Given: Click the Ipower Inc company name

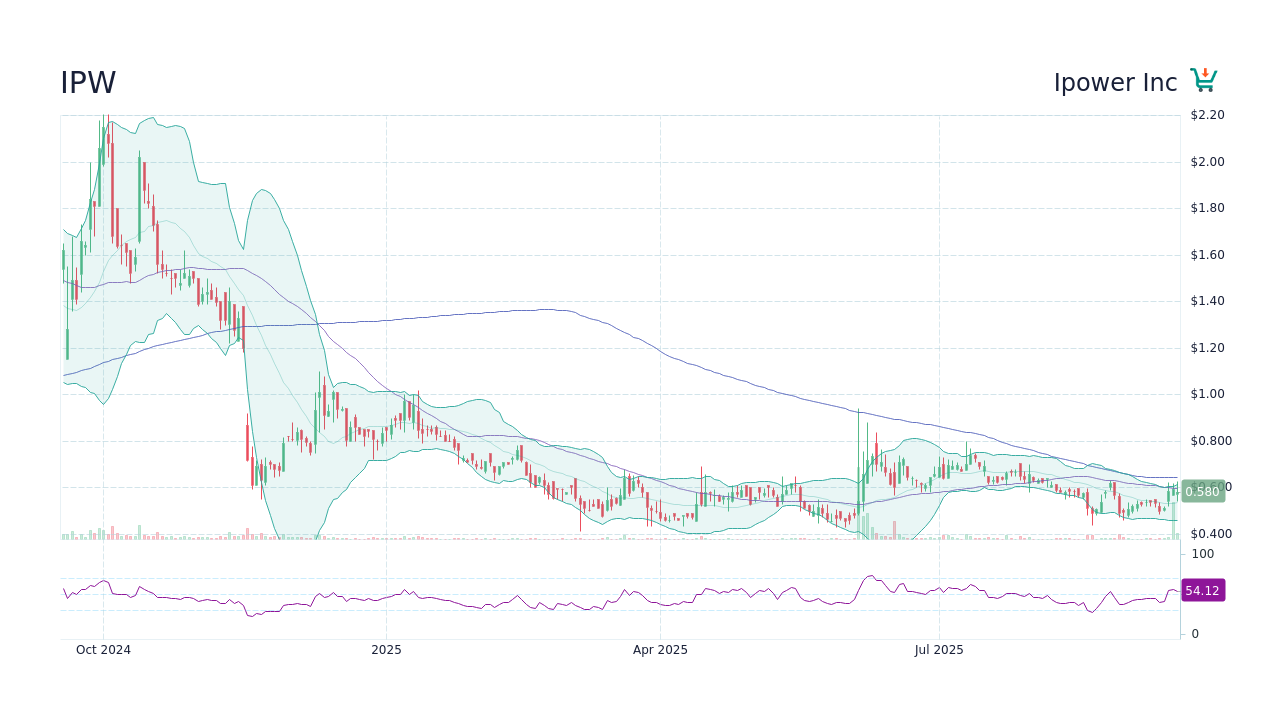Looking at the screenshot, I should click(1115, 83).
